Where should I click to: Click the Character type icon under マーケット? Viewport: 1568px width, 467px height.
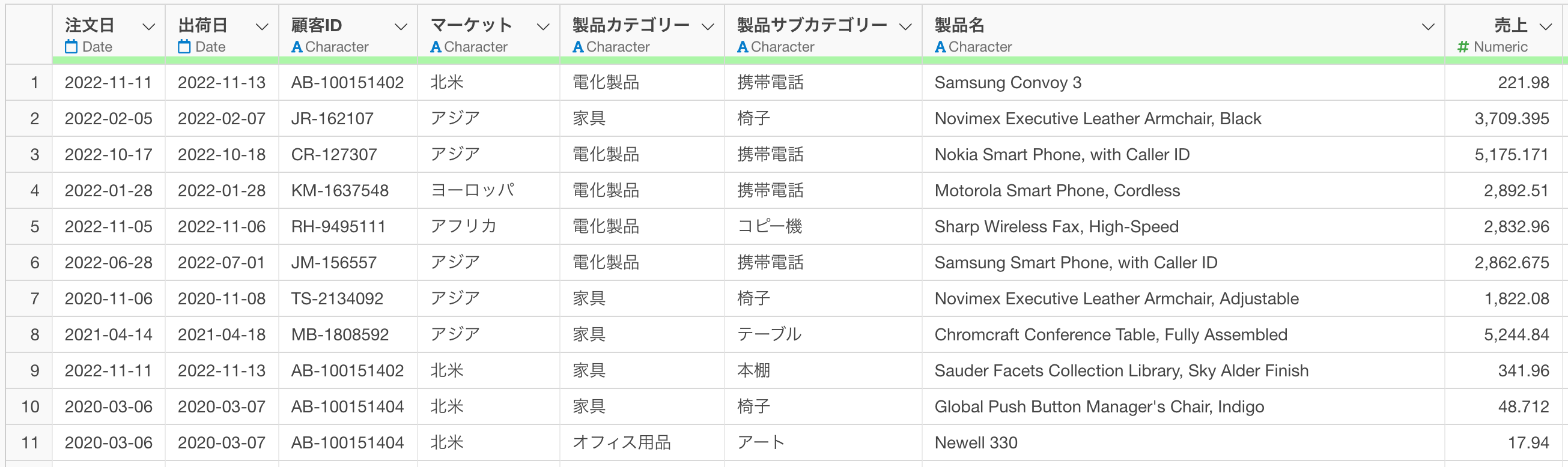tap(436, 47)
